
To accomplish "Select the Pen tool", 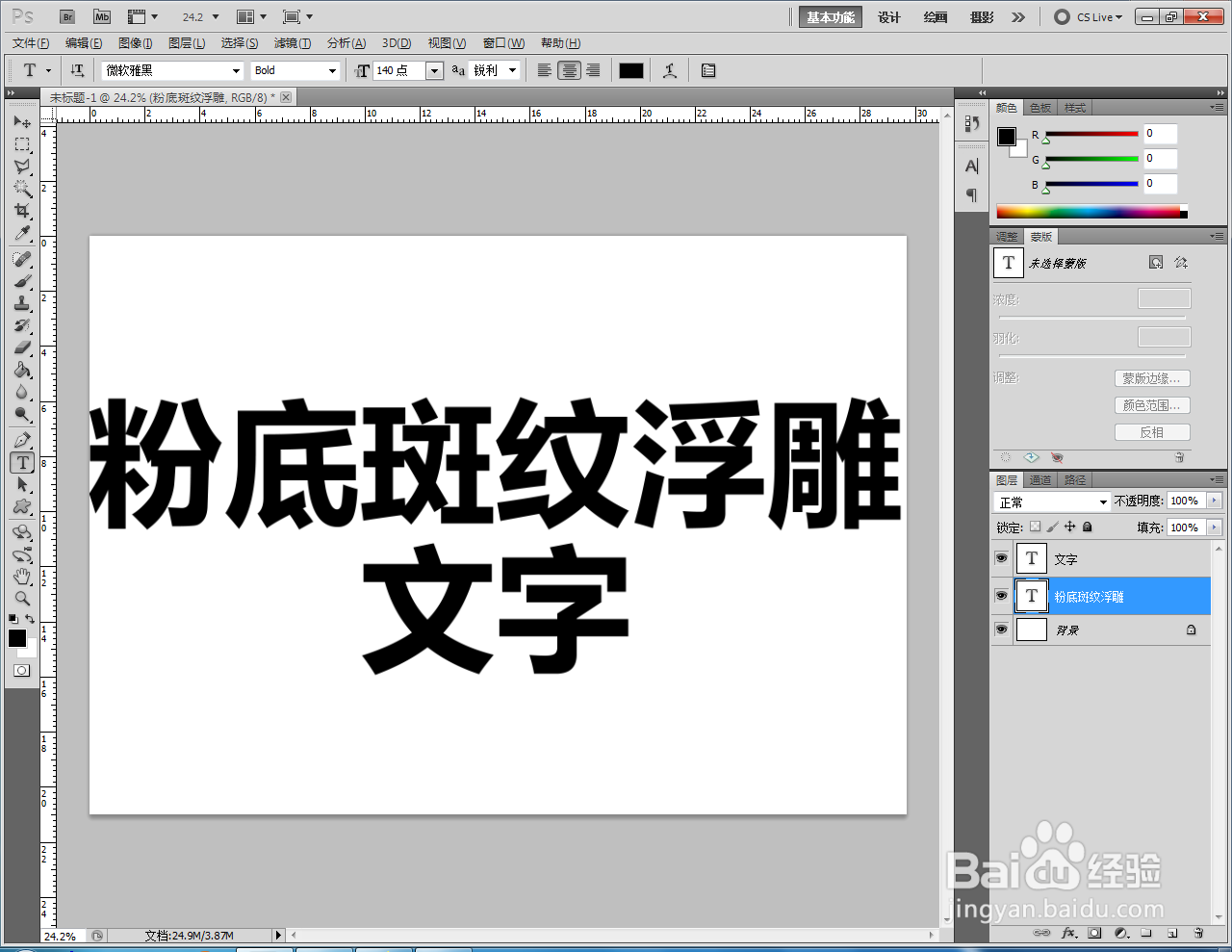I will tap(22, 440).
